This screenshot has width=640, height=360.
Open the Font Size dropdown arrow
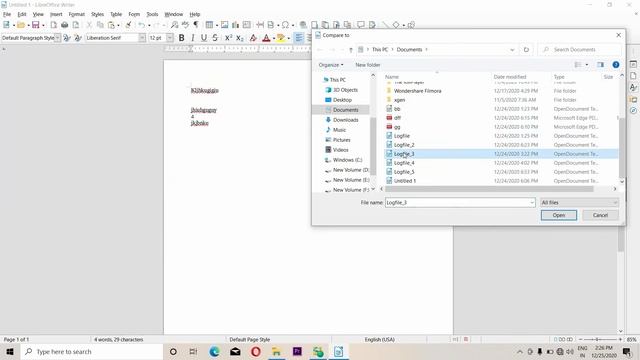pos(170,38)
